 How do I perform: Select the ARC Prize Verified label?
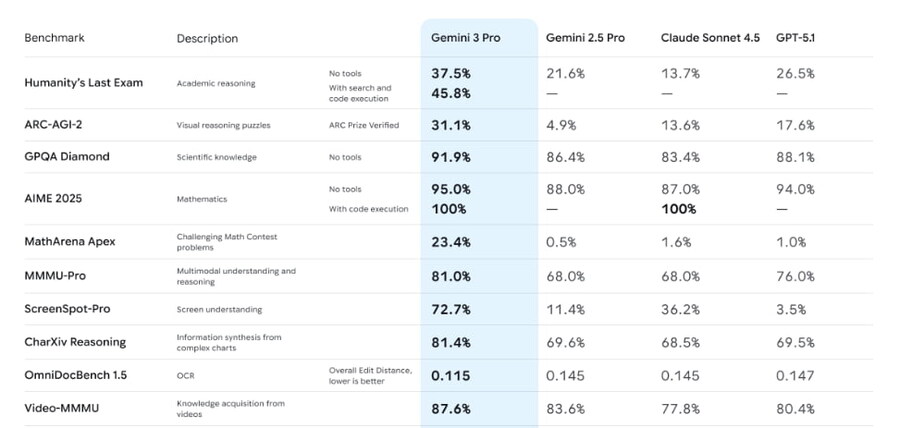(364, 126)
